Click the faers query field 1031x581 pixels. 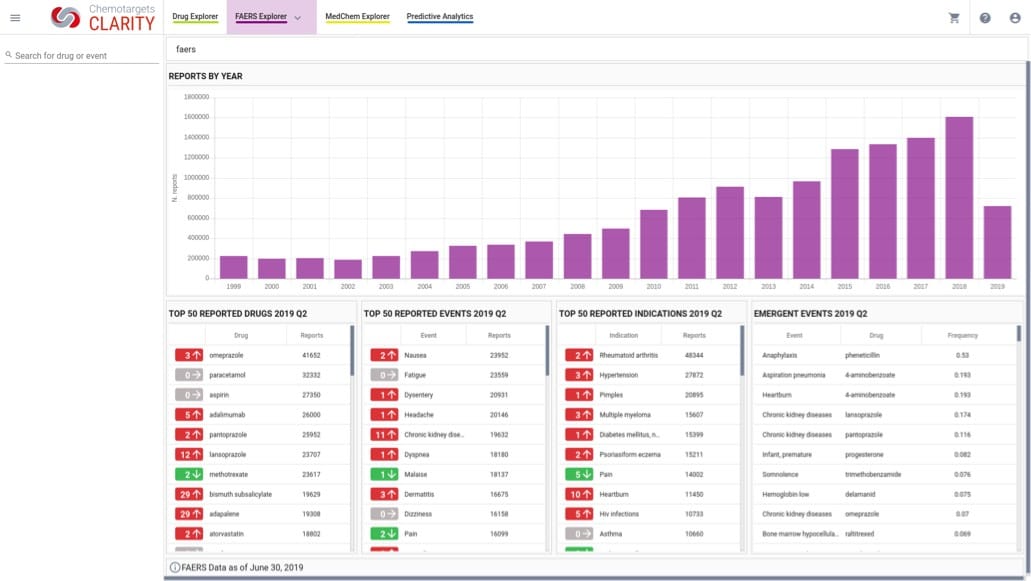[596, 49]
